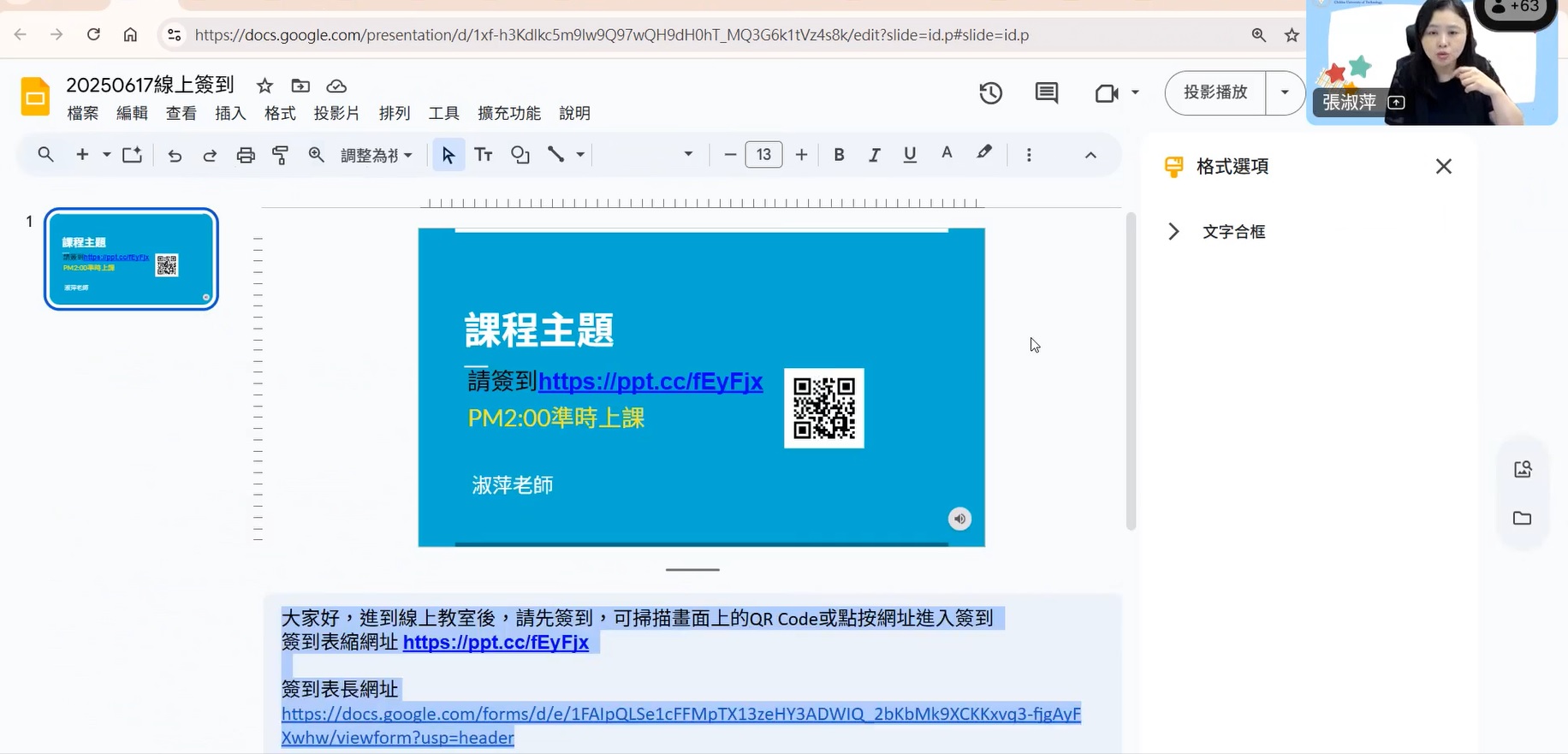Open the 插入 menu
Screen dimensions: 1568x754
point(230,113)
